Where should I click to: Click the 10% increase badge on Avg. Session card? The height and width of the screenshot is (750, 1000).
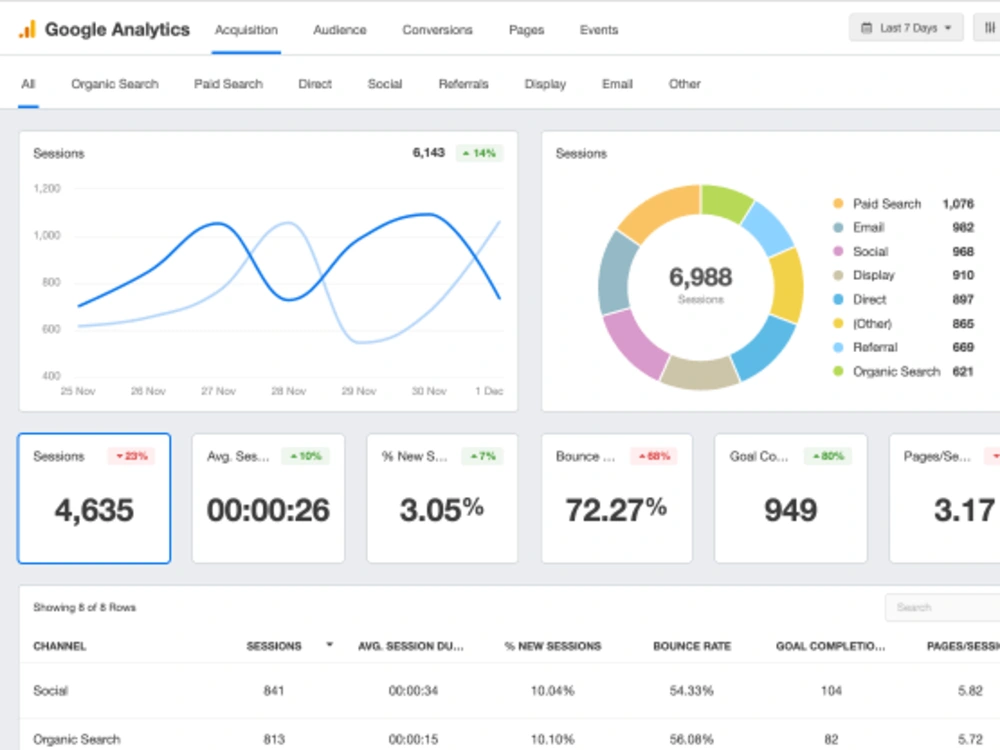point(305,456)
